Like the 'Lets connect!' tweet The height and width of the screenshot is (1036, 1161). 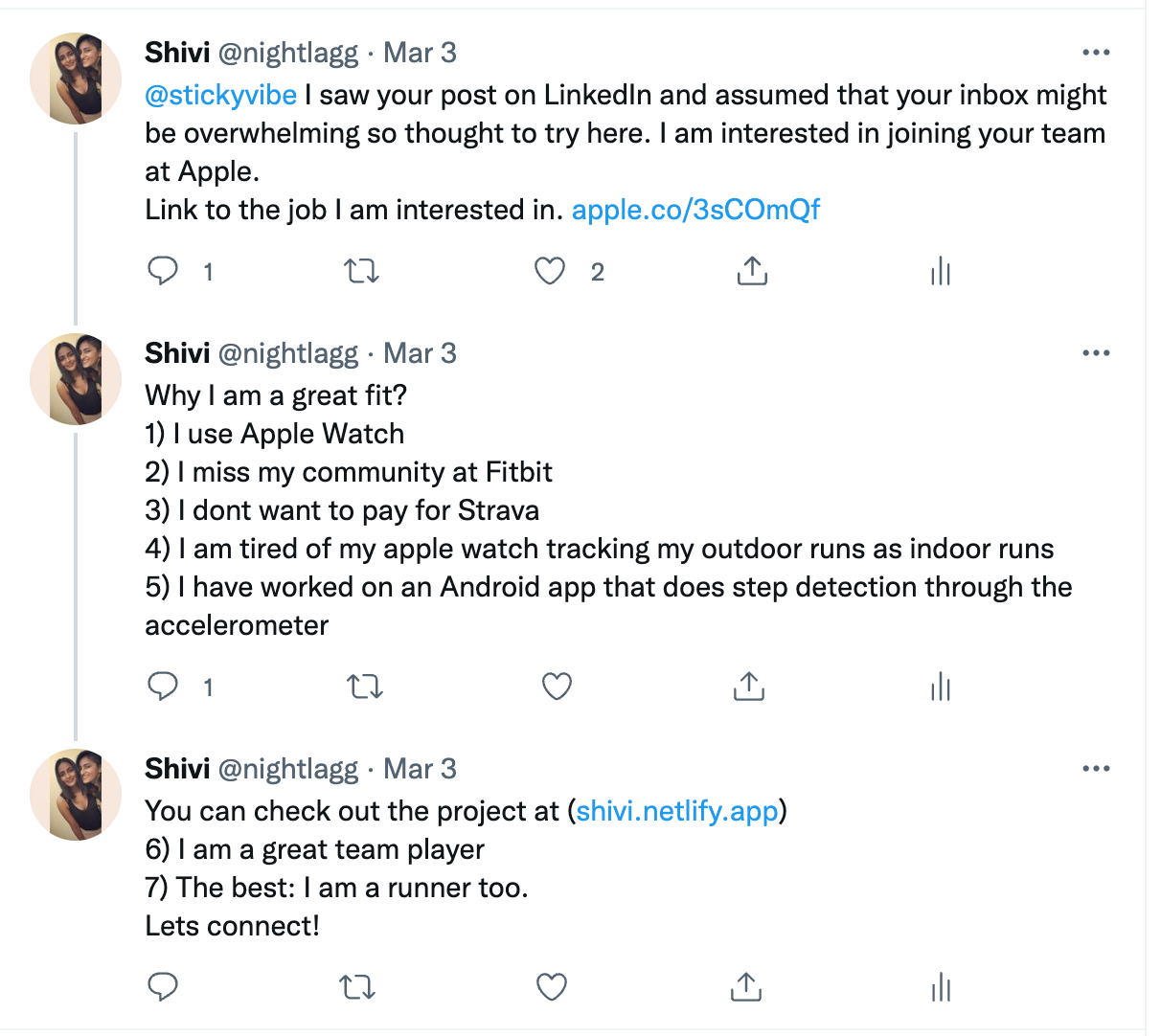[x=552, y=987]
